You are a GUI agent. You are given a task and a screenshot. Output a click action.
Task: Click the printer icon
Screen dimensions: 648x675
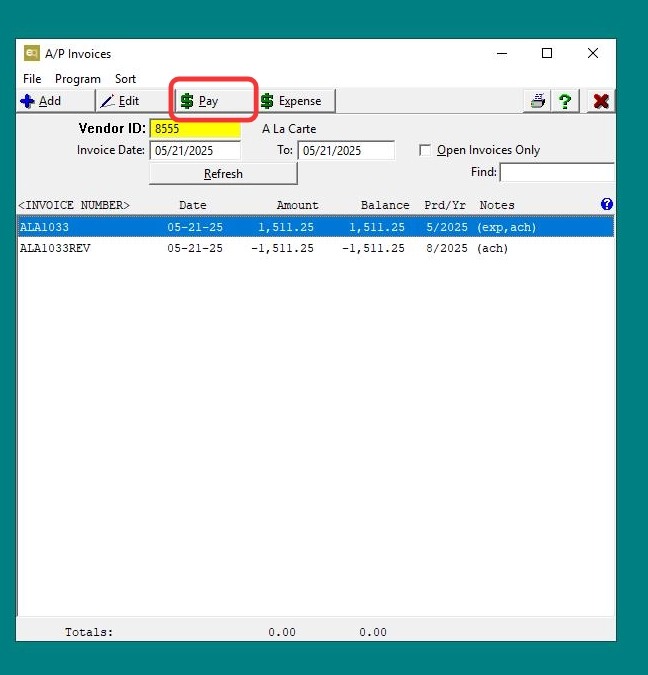[x=537, y=101]
